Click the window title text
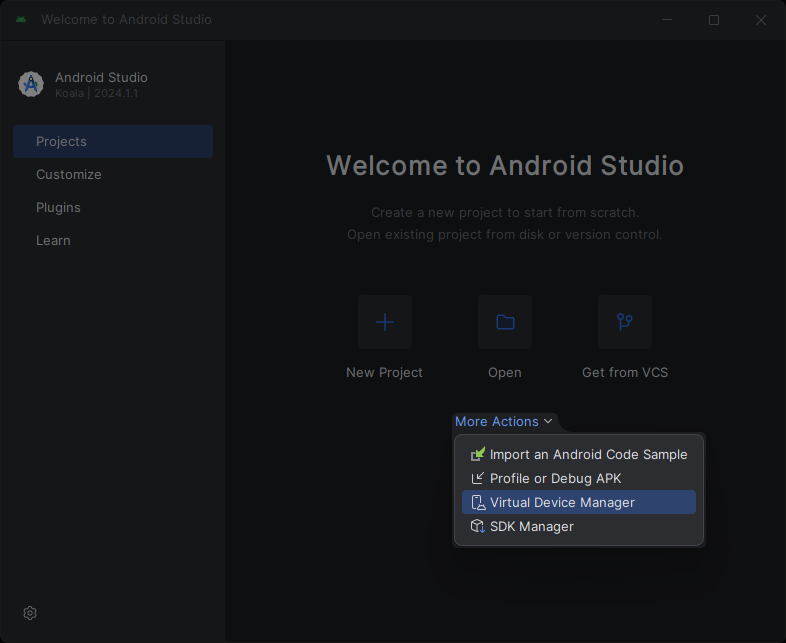Viewport: 786px width, 643px height. click(x=126, y=20)
